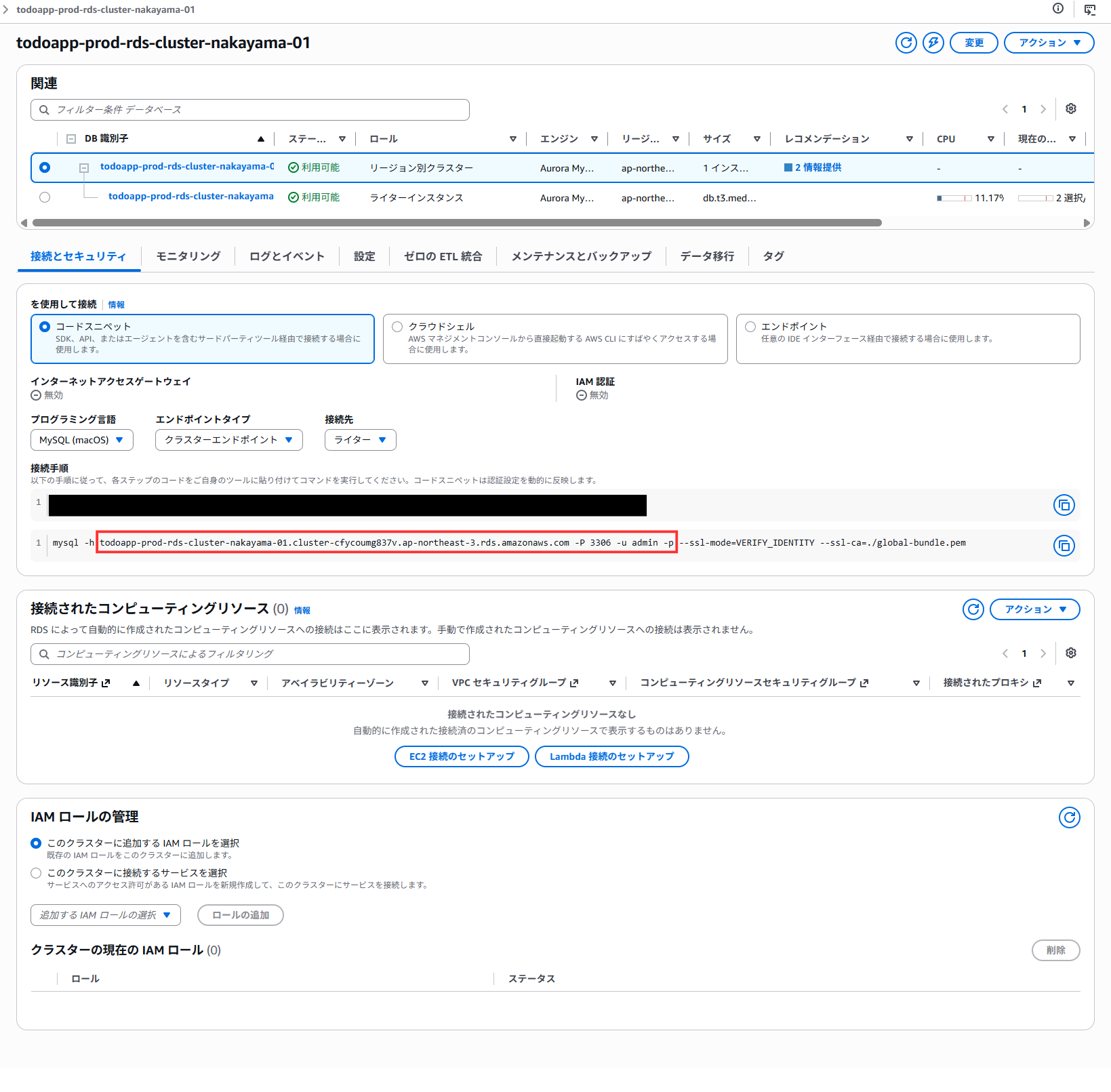Click Lambda 接続のセットアップ button
This screenshot has width=1111, height=1092.
click(612, 756)
